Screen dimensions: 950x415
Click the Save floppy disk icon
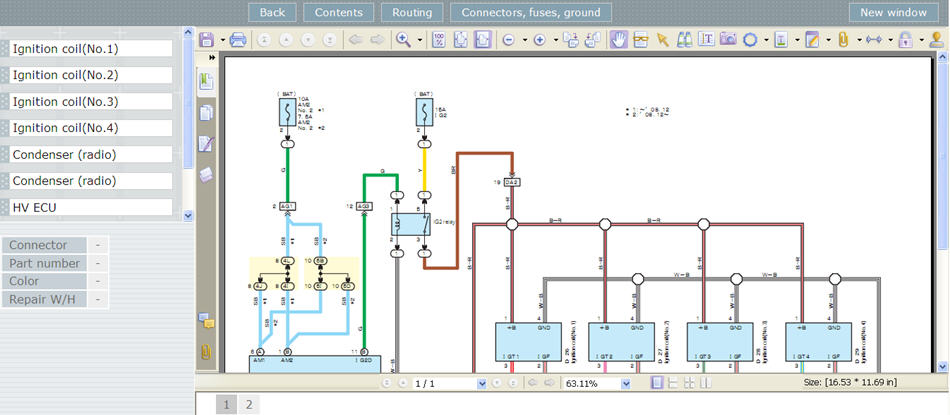[207, 40]
